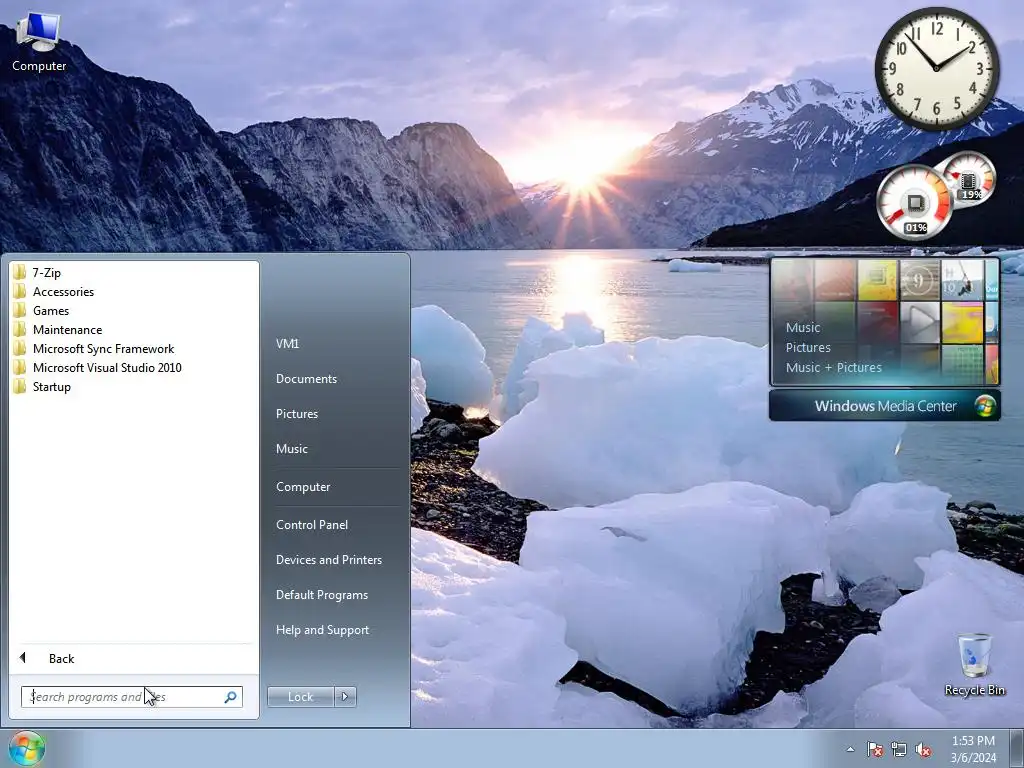Click the network tray icon
1024x768 pixels.
click(899, 749)
